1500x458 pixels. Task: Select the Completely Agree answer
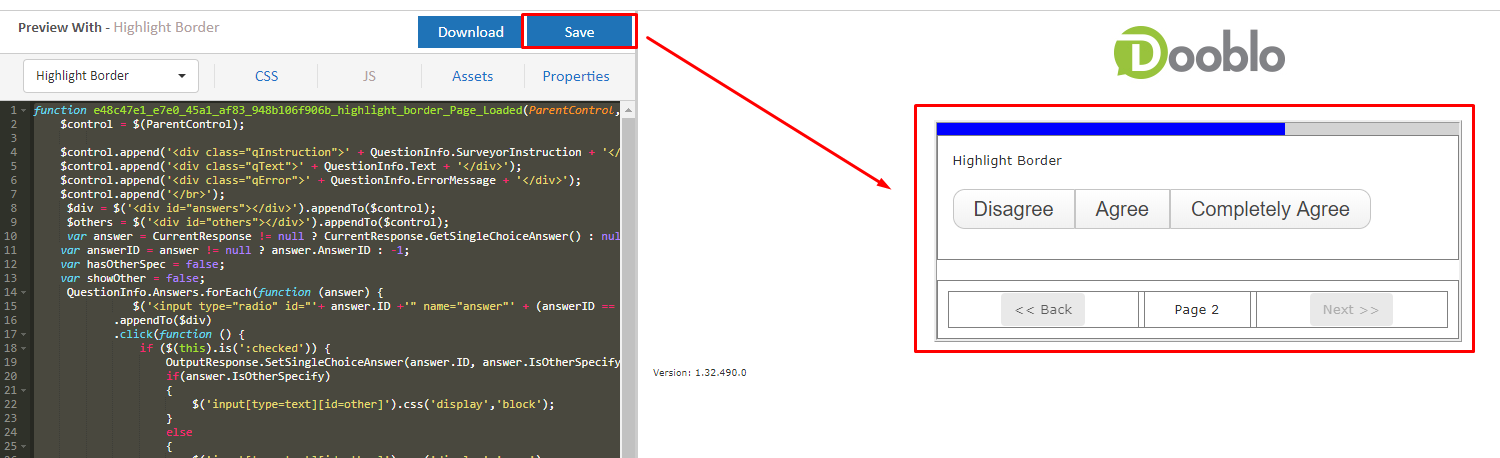tap(1270, 209)
